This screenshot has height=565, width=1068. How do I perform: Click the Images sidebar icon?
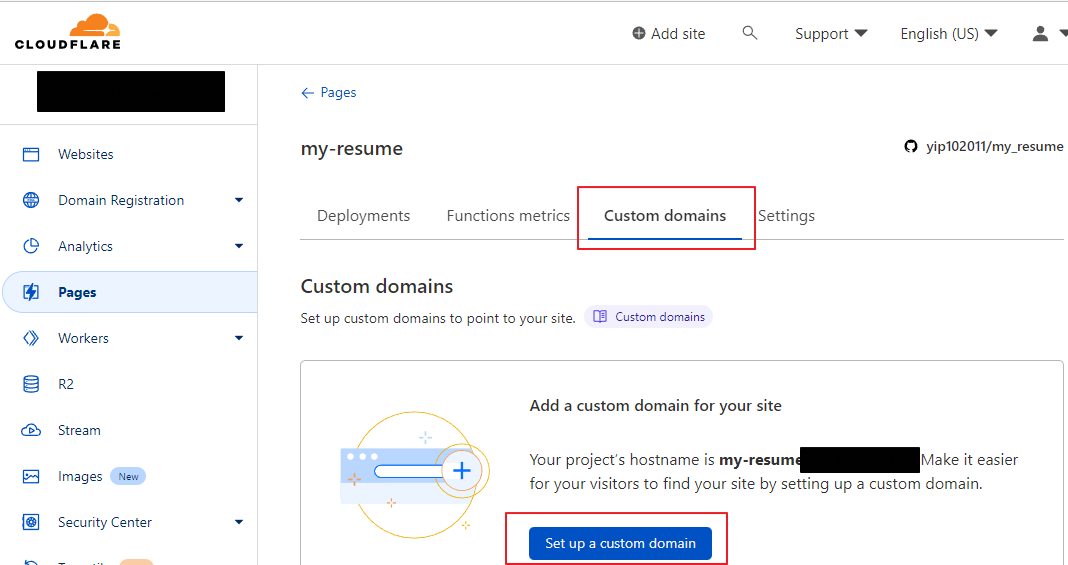click(31, 476)
